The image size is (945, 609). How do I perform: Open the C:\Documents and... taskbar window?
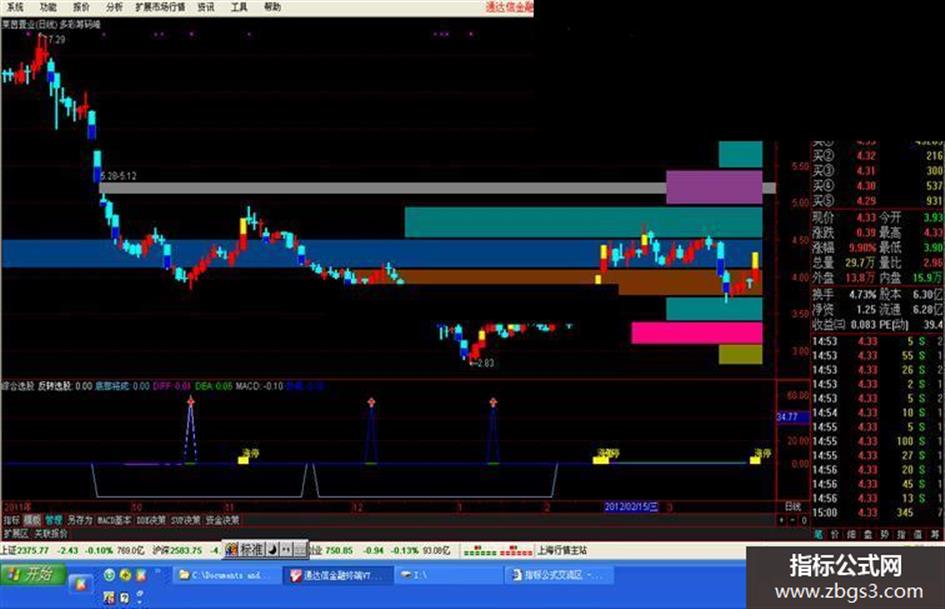(226, 576)
